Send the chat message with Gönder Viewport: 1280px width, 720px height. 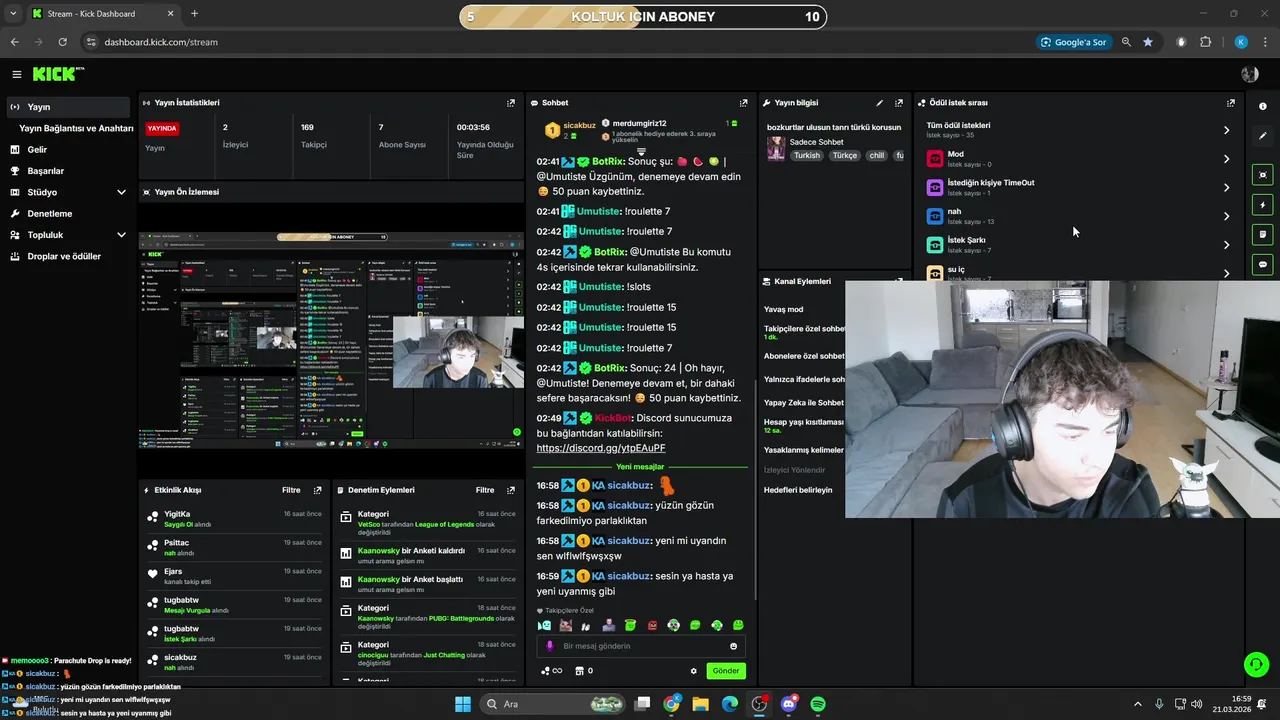pos(726,671)
